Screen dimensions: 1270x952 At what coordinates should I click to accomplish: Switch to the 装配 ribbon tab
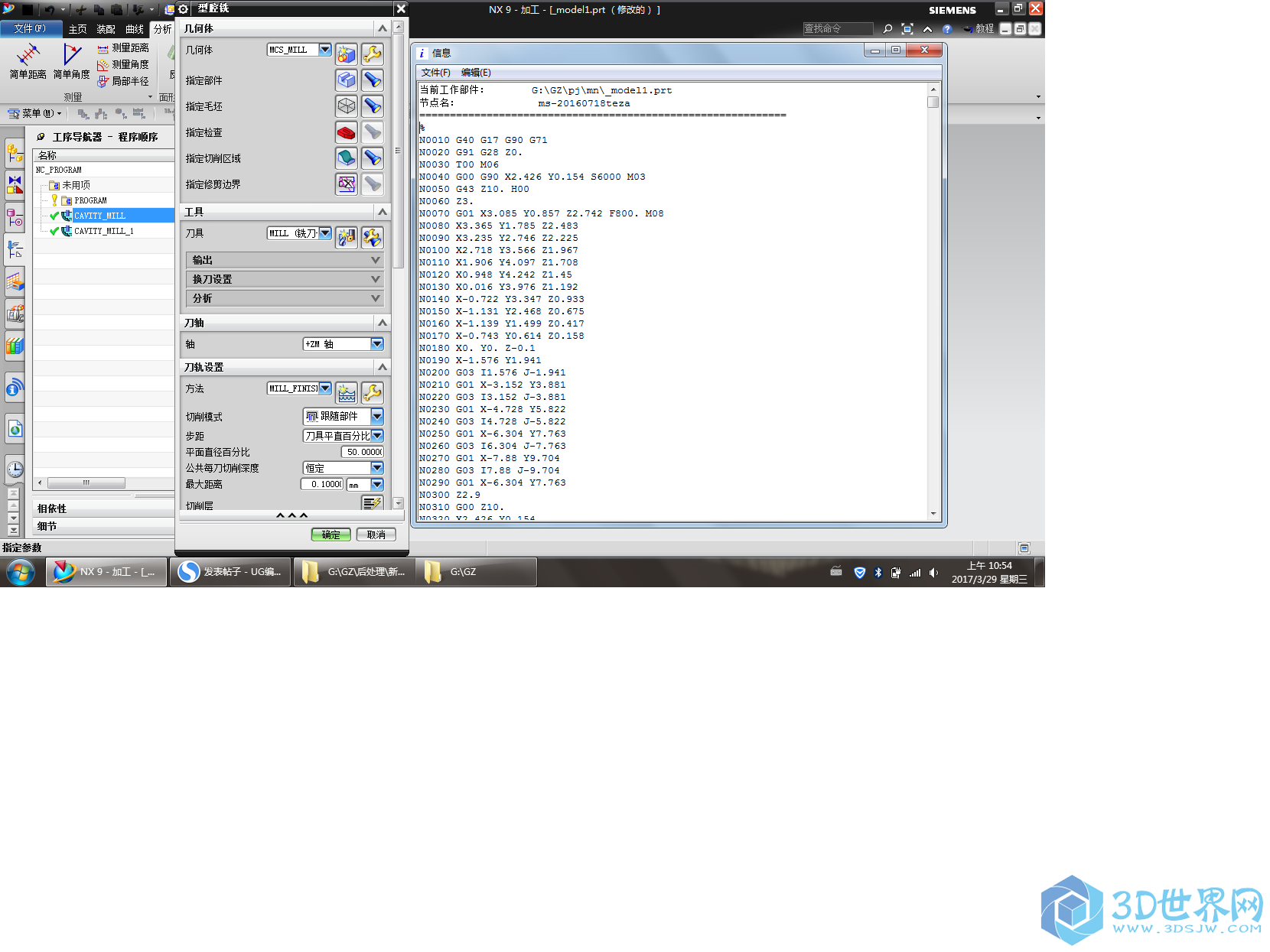[x=106, y=29]
